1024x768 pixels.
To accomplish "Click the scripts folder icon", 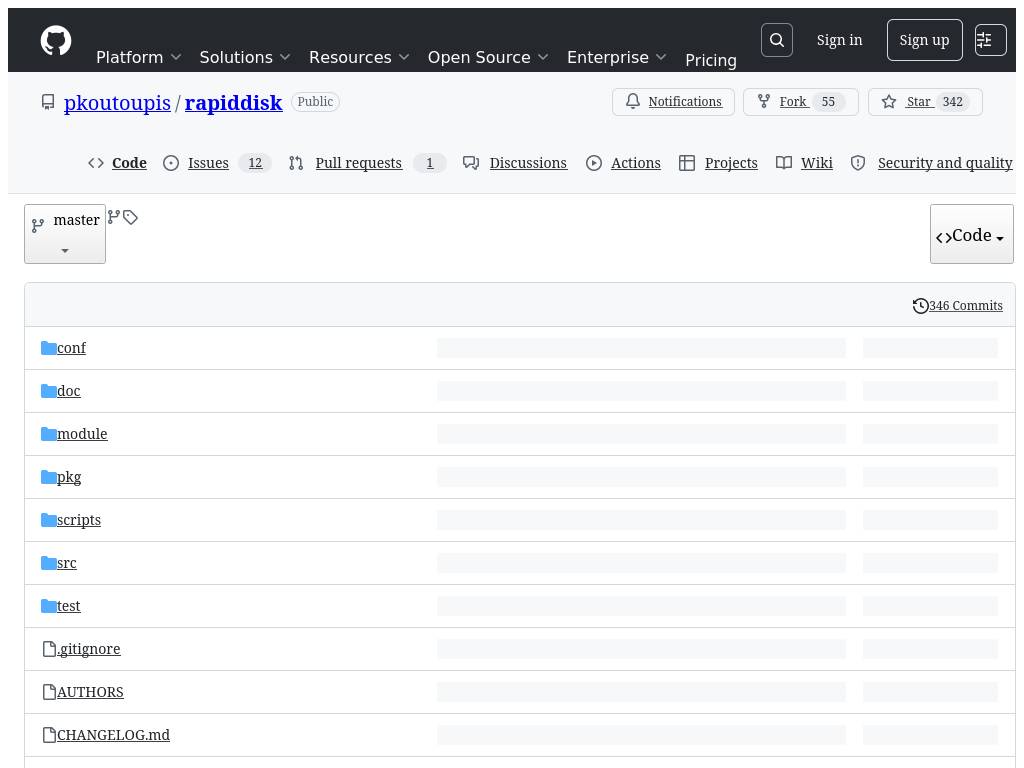I will click(x=48, y=520).
